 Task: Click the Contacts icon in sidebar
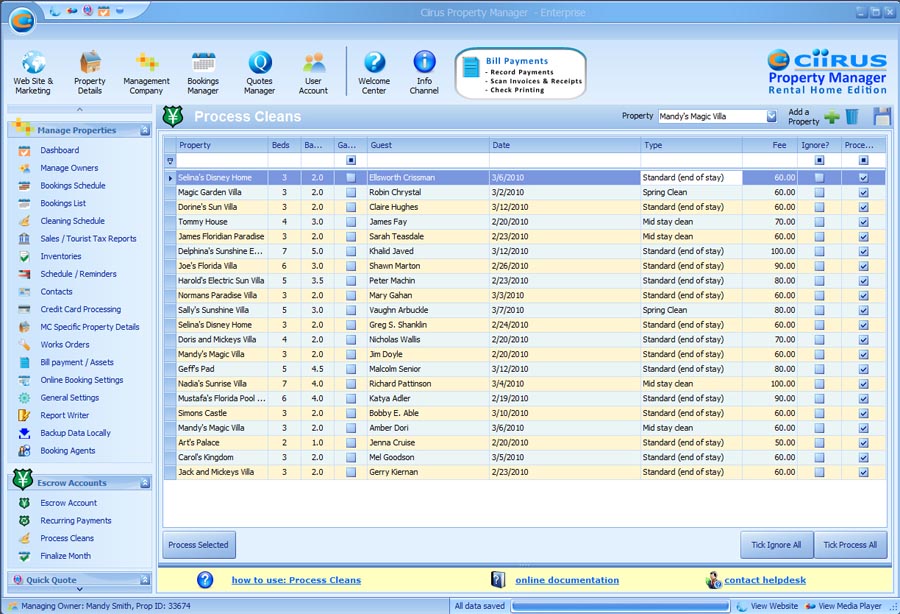tap(24, 292)
